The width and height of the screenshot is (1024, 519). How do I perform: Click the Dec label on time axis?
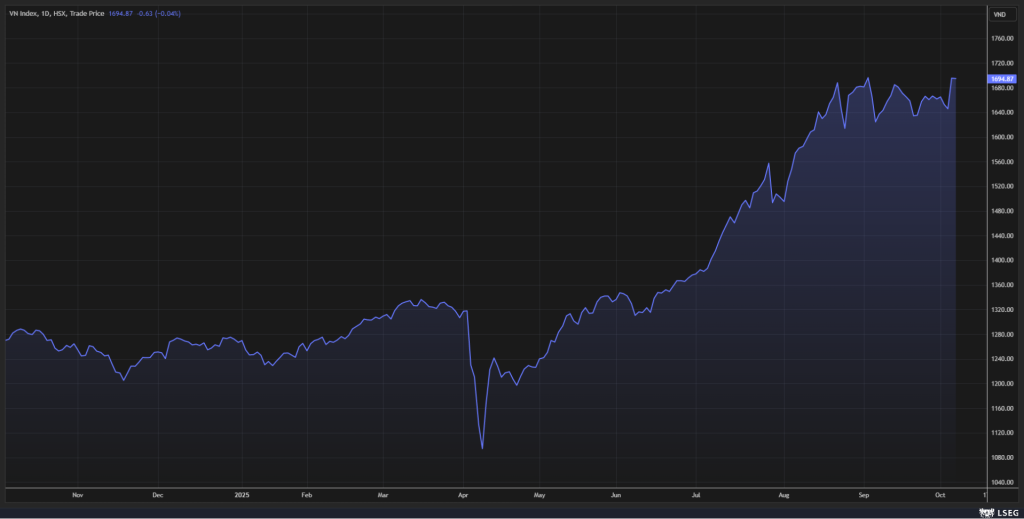coord(157,494)
